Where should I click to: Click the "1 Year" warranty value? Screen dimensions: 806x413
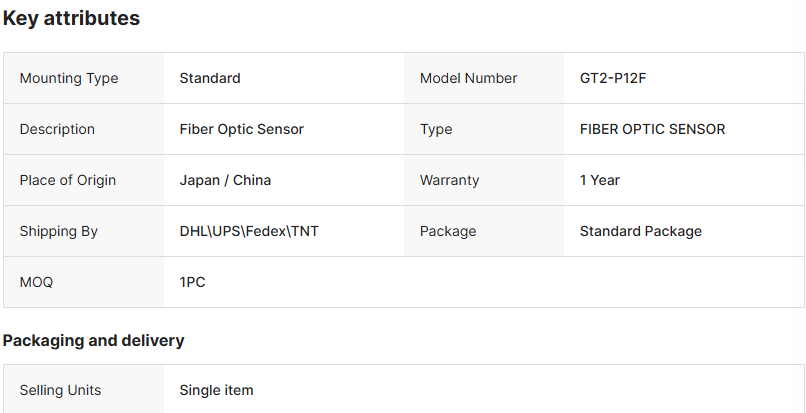(600, 180)
